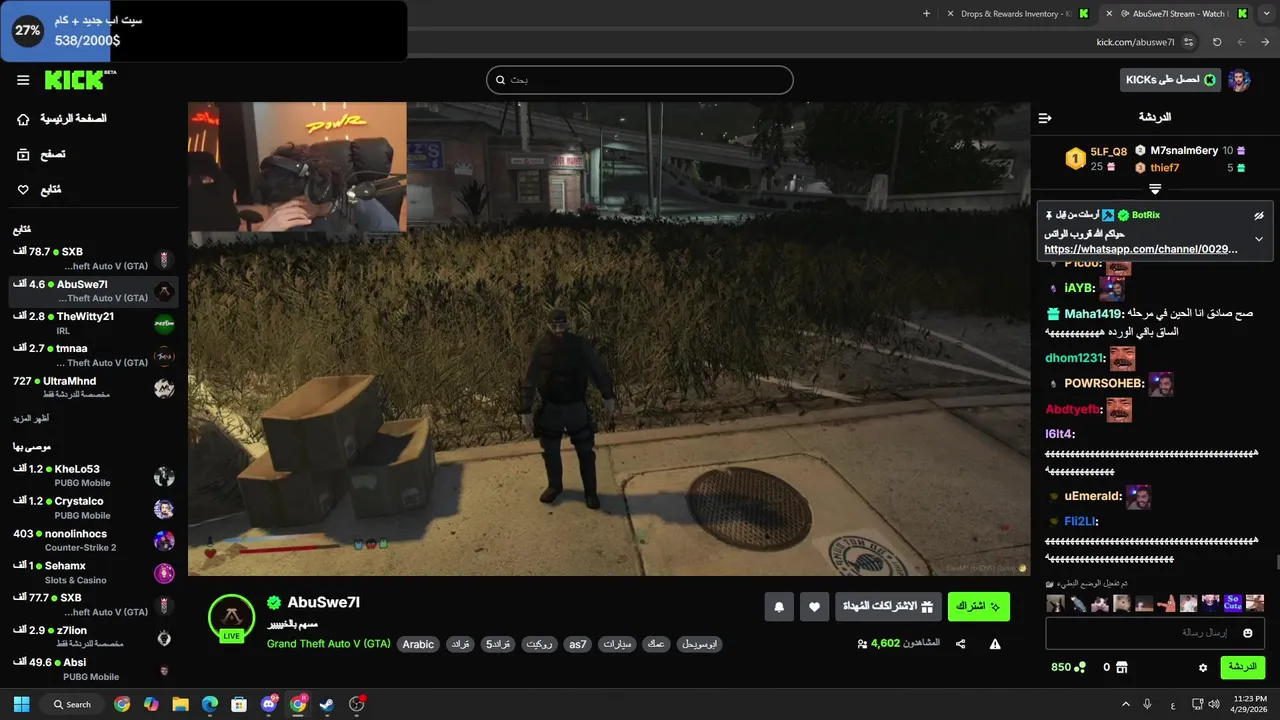Open the hamburger menu beside the Kick logo
This screenshot has height=720, width=1280.
(23, 80)
